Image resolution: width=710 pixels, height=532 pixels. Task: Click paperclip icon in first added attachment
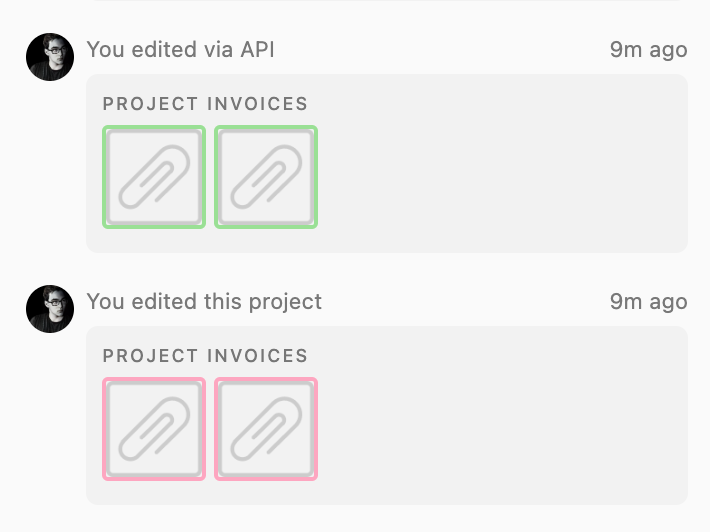click(154, 177)
